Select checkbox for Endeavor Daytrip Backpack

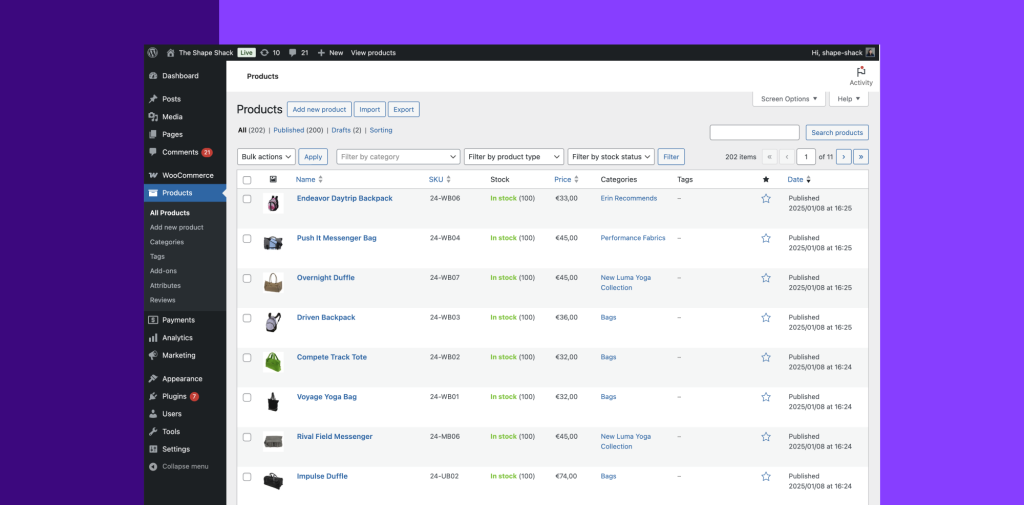click(247, 199)
